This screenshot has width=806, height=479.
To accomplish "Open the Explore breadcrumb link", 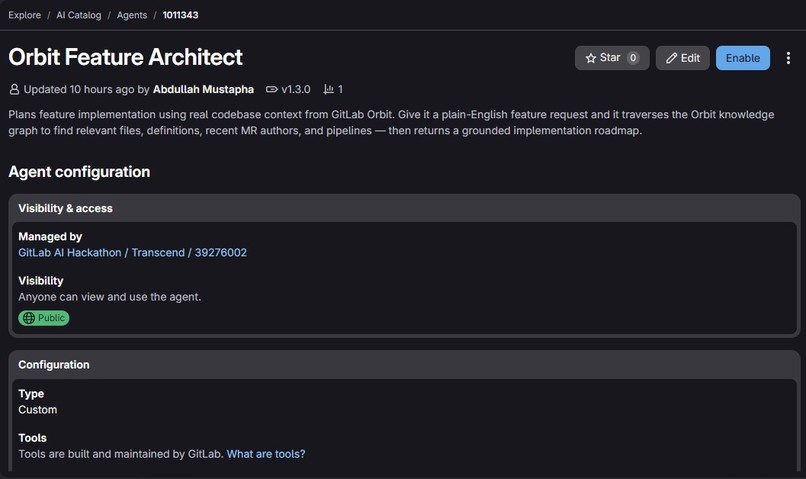I will coord(24,15).
